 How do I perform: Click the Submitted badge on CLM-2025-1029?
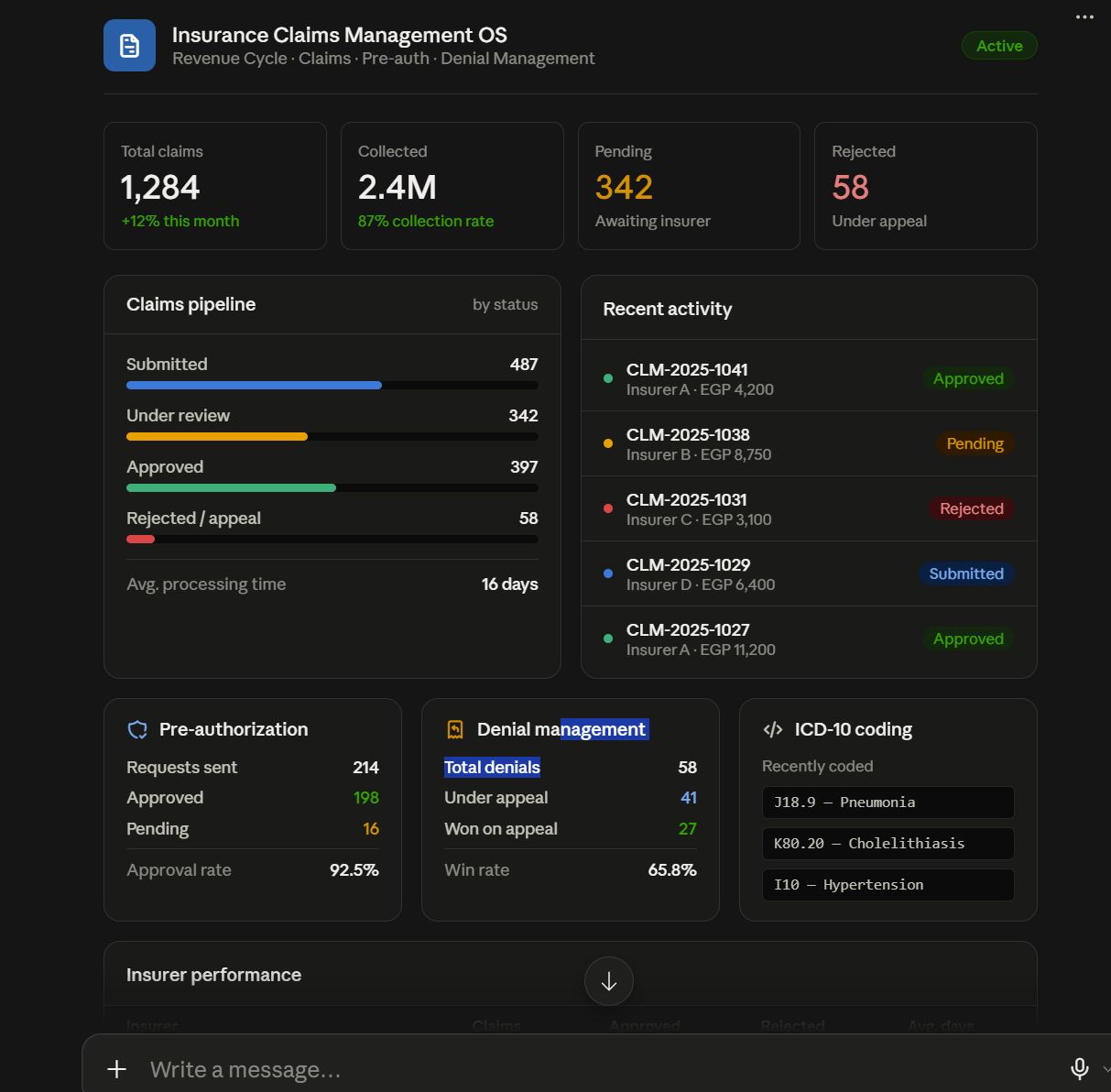coord(966,573)
